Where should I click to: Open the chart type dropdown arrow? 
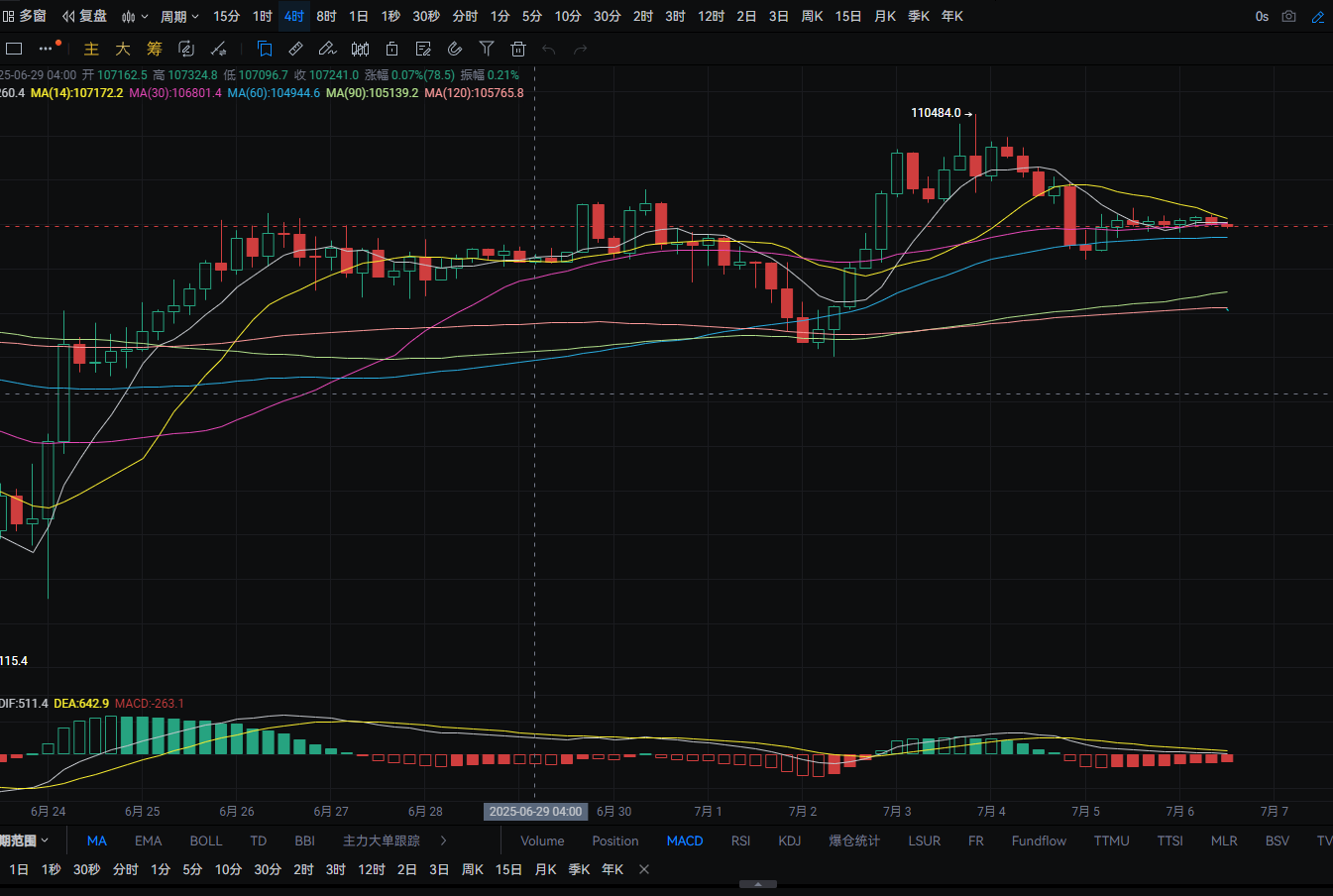click(x=145, y=17)
